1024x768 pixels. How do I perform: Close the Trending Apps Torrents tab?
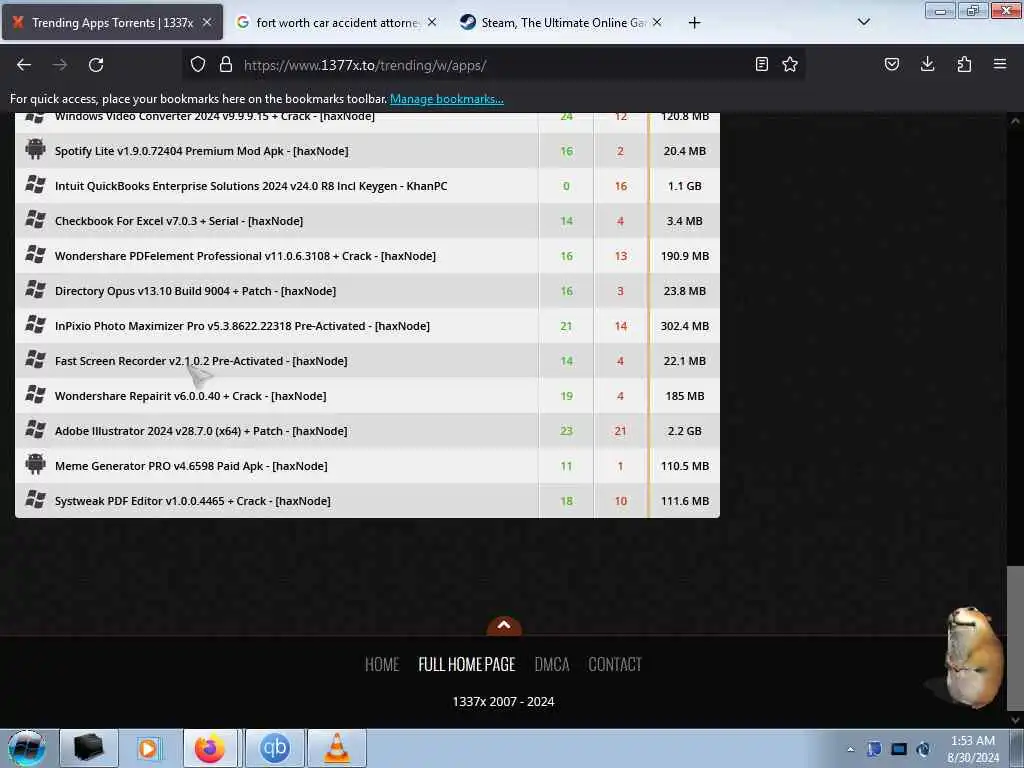(x=207, y=22)
